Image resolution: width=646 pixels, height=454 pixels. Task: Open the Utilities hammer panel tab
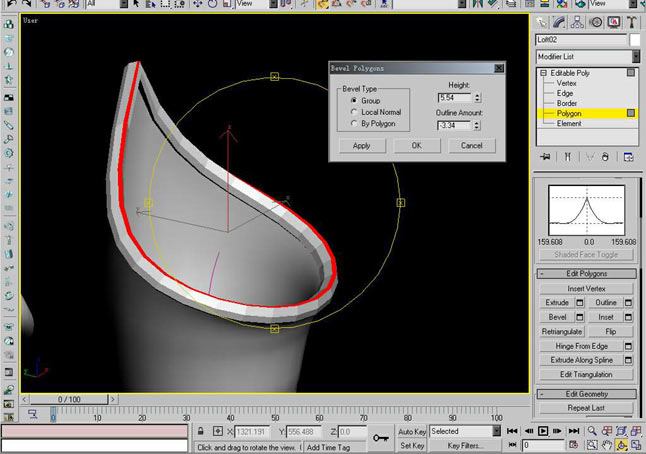coord(631,22)
